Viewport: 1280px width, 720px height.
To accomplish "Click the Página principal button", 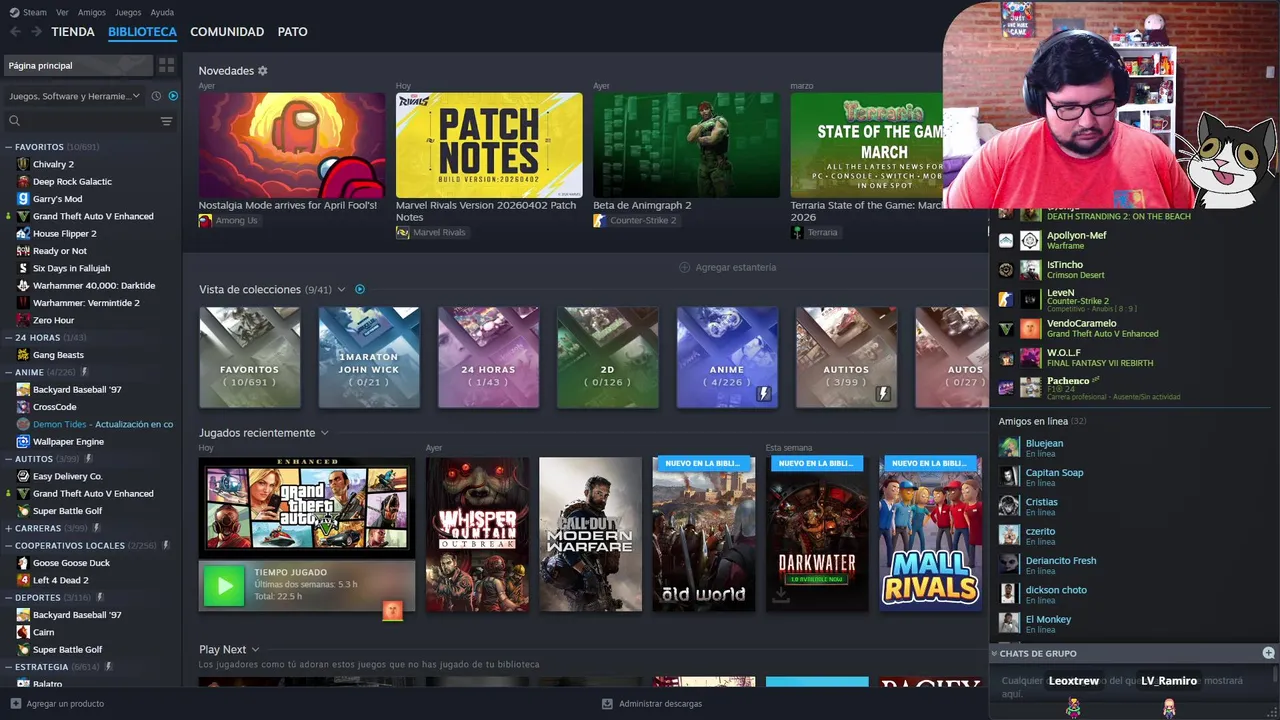I will (x=78, y=65).
